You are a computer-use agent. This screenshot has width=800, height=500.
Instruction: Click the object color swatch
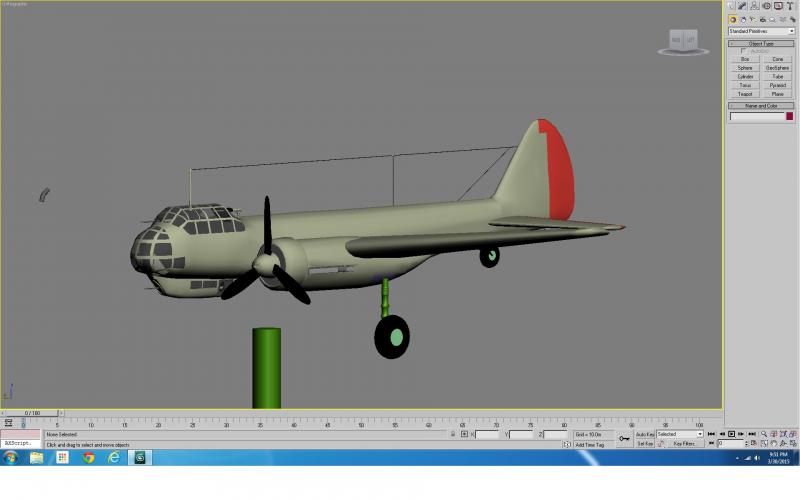789,116
